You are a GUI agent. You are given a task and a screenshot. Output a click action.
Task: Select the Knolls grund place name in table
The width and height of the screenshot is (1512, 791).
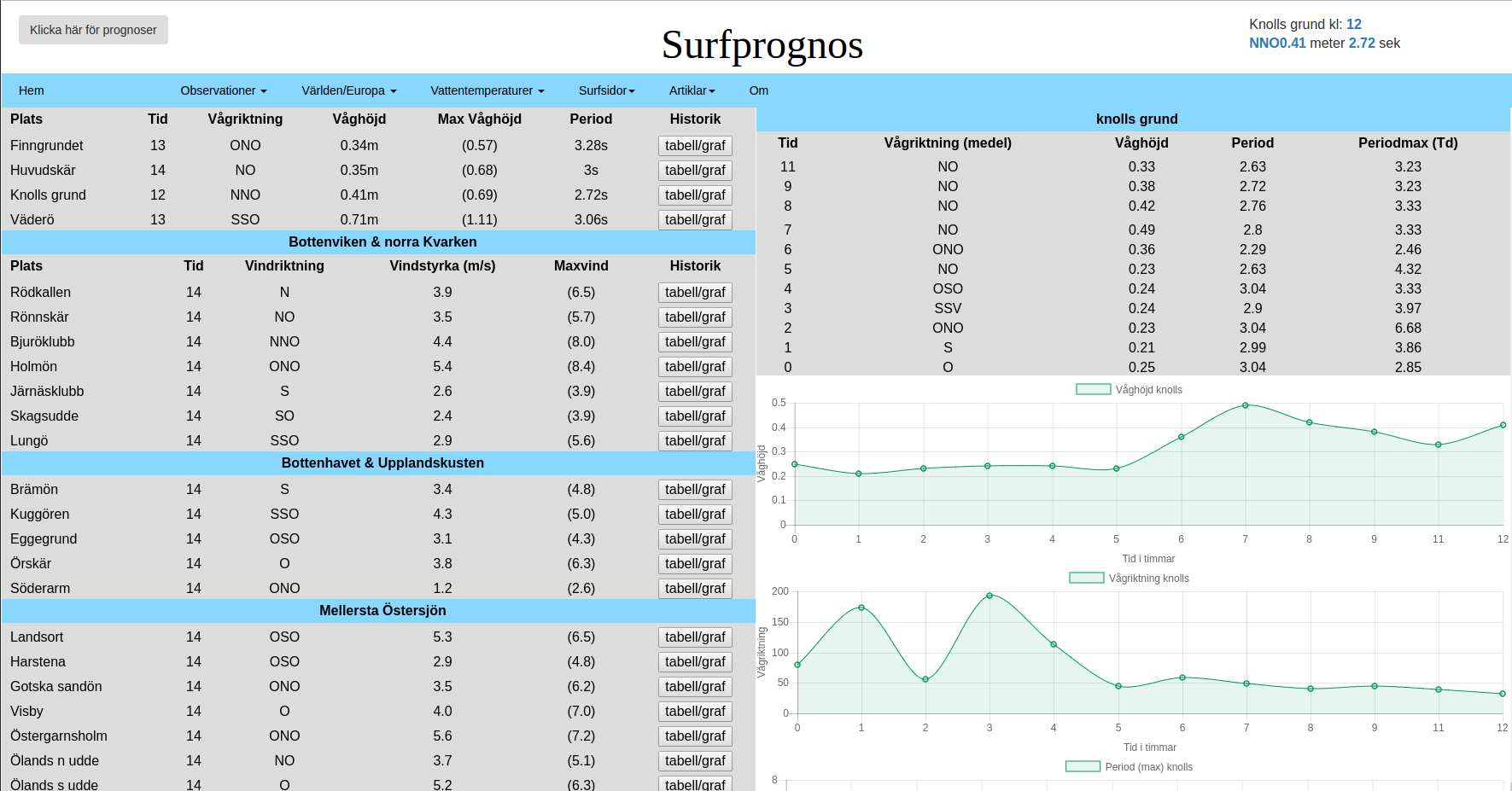click(48, 195)
